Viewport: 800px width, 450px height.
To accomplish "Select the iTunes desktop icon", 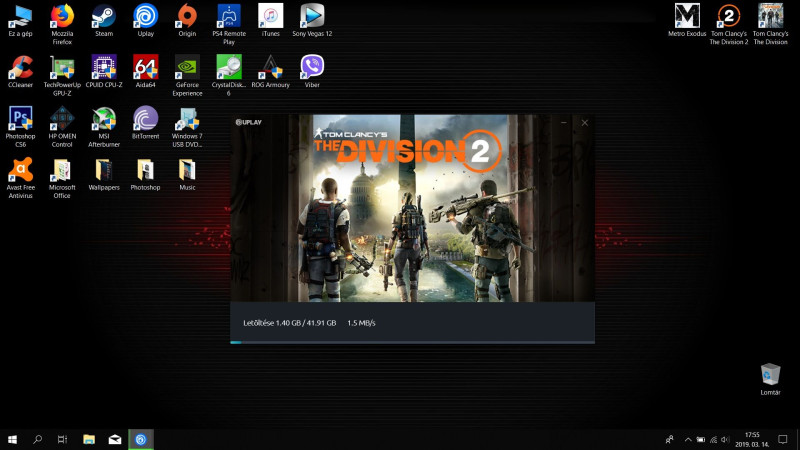I will click(x=270, y=21).
